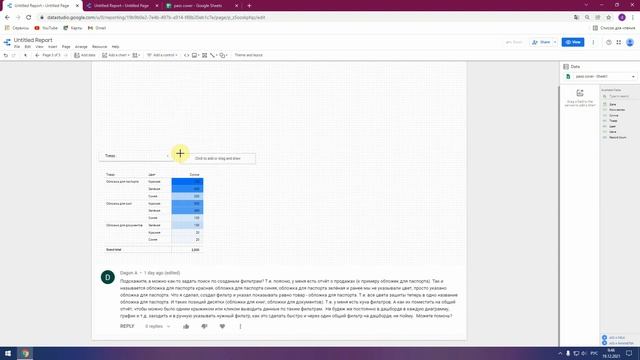Open the Edit menu
Image resolution: width=640 pixels, height=360 pixels.
[27, 47]
